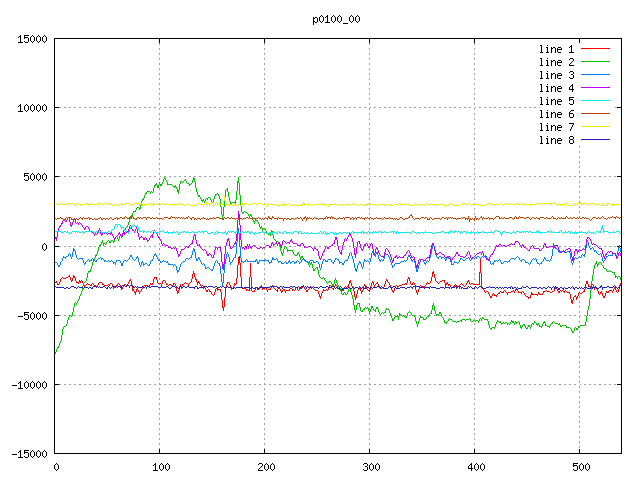Click the 100 x-axis tick label
The height and width of the screenshot is (480, 640).
click(x=160, y=467)
